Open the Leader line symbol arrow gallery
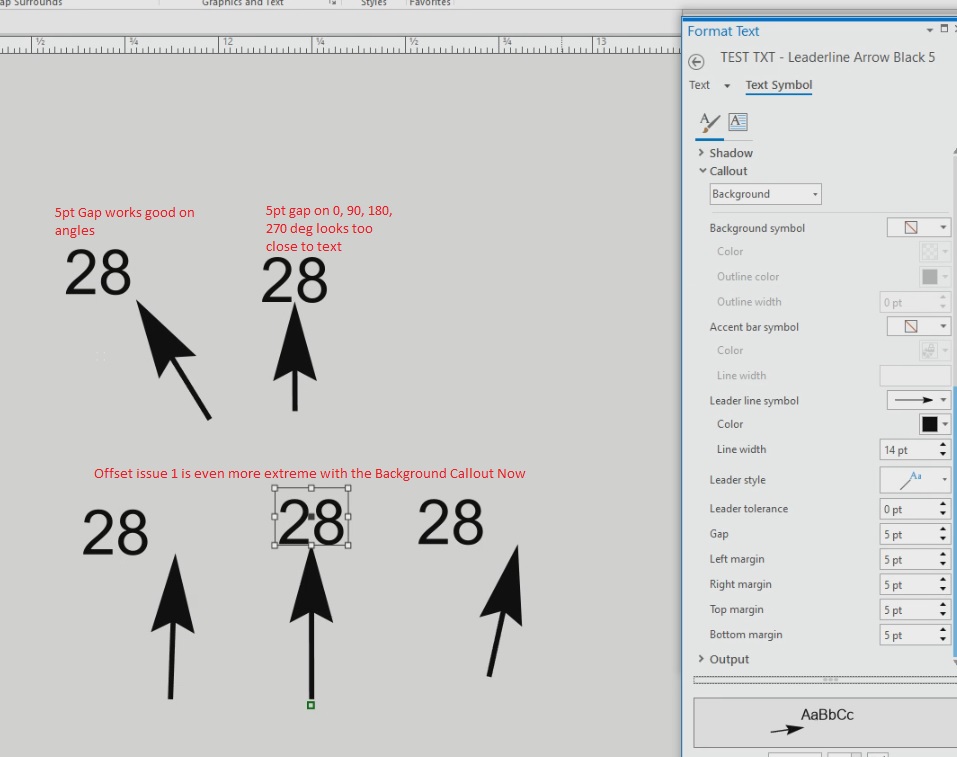 point(916,400)
